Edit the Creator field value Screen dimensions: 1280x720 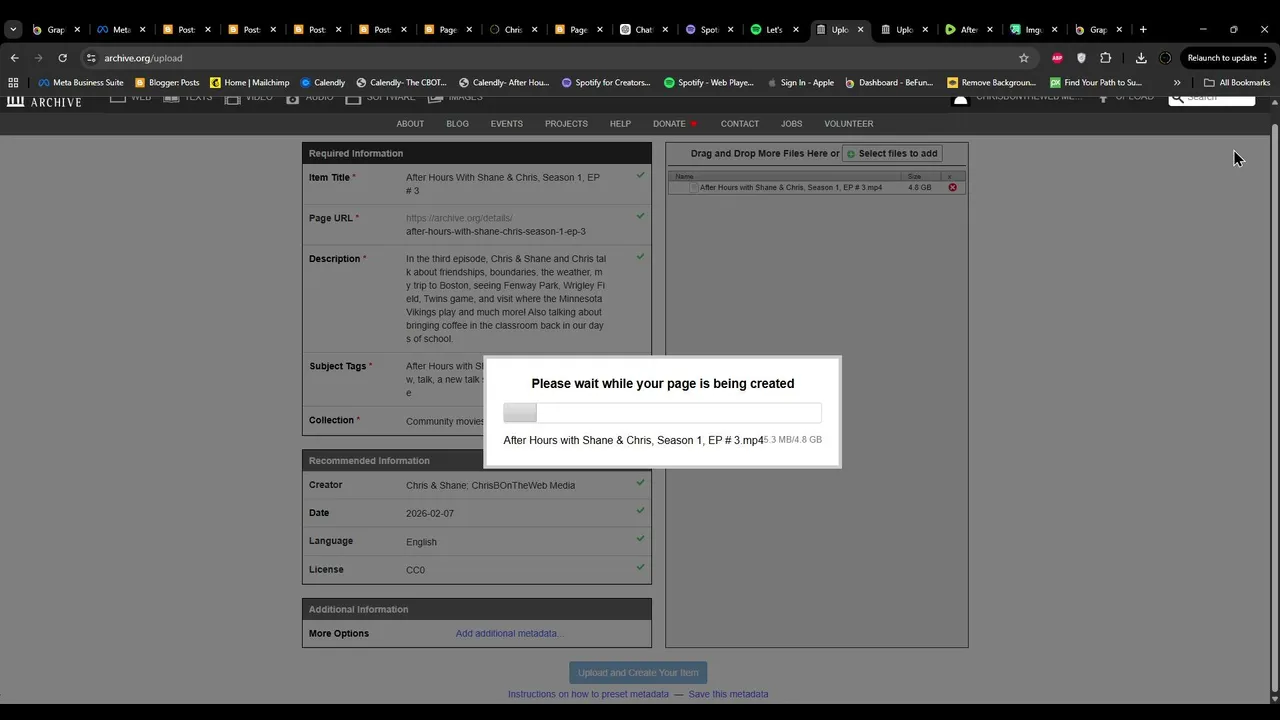(490, 485)
